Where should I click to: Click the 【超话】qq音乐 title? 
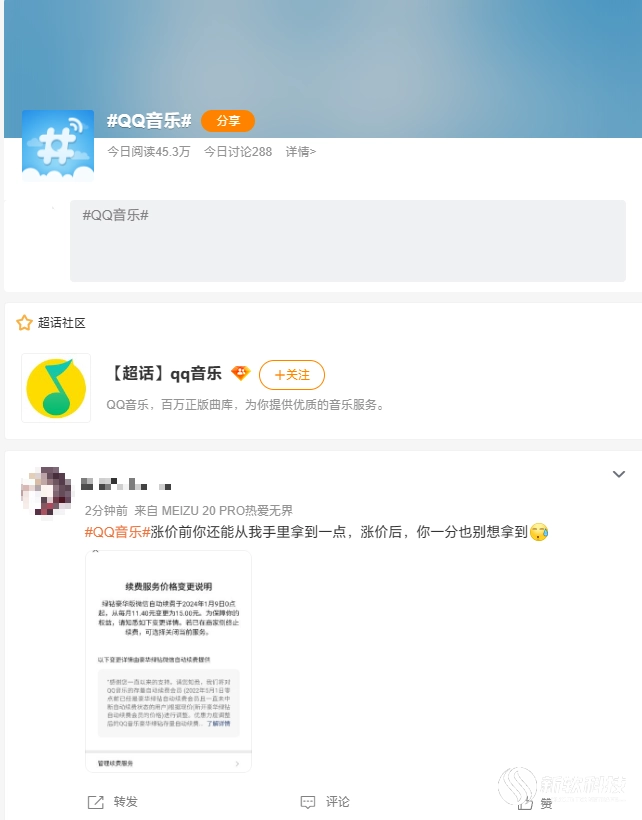coord(166,373)
